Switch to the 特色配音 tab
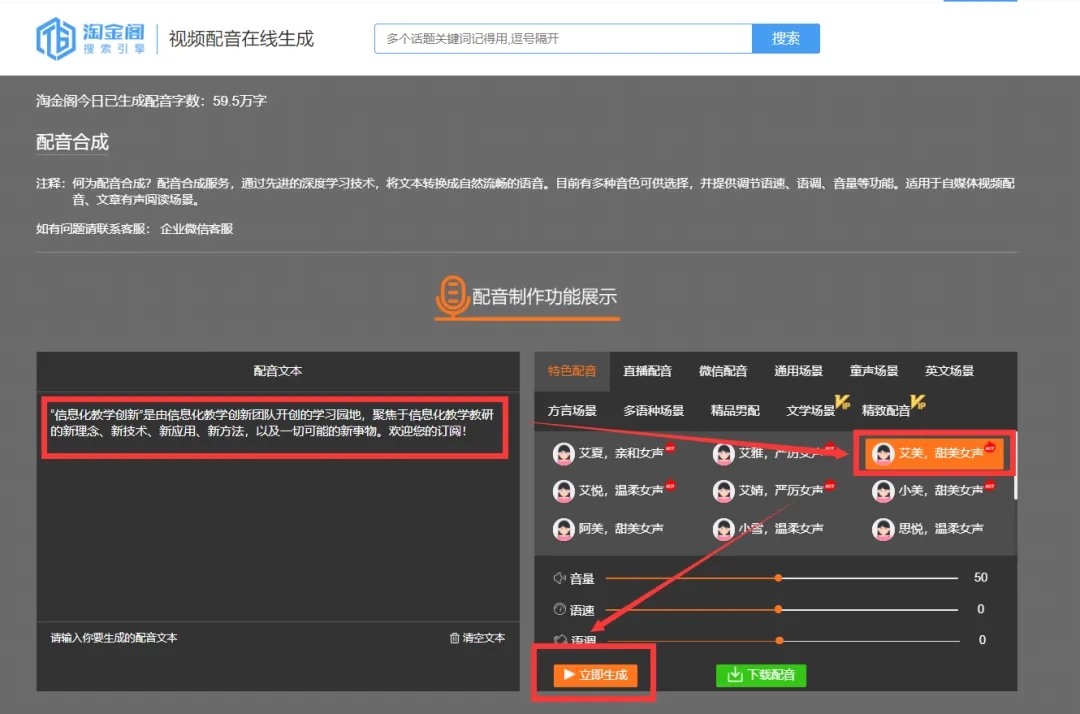Screen dimensions: 1080x714 (572, 371)
